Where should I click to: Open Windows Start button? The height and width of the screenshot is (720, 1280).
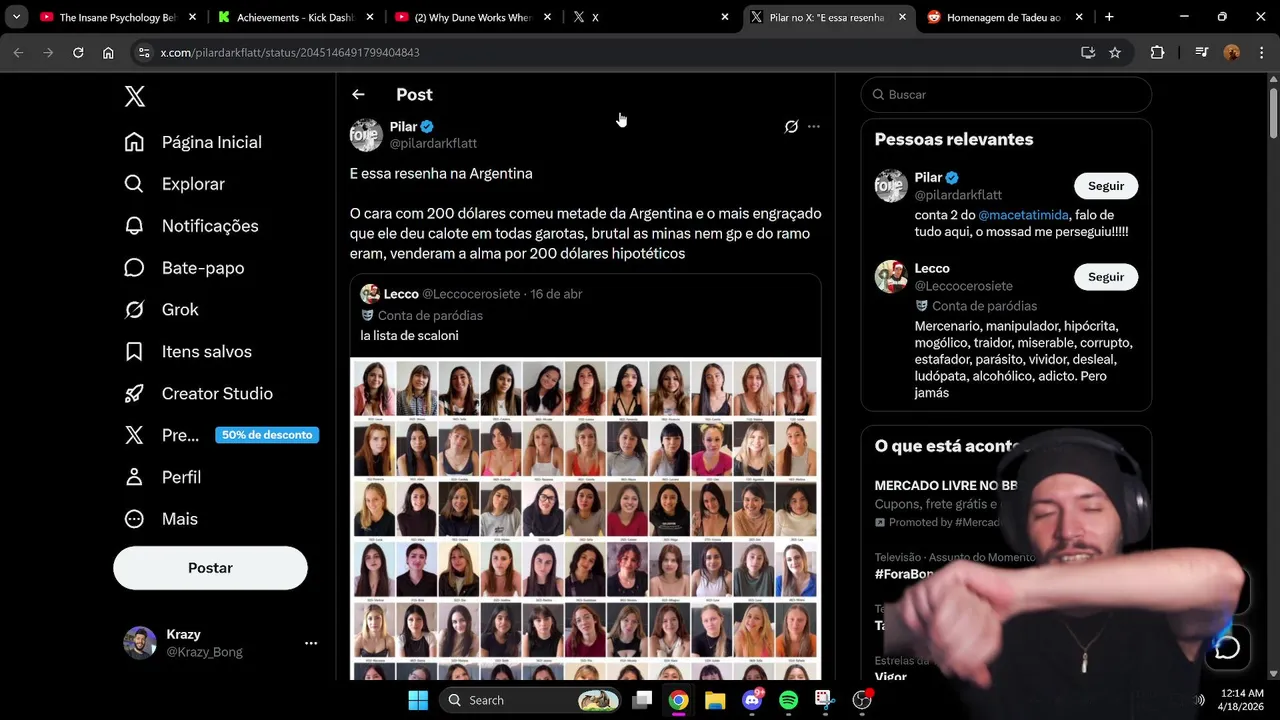pos(418,700)
